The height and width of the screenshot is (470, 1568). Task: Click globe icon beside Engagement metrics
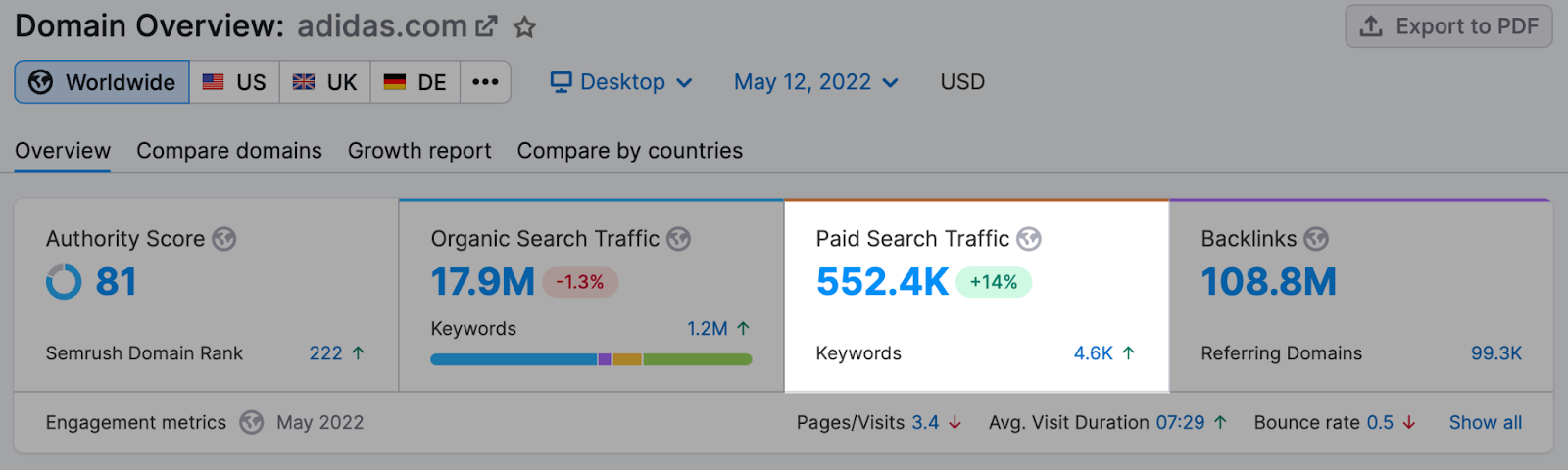point(252,422)
